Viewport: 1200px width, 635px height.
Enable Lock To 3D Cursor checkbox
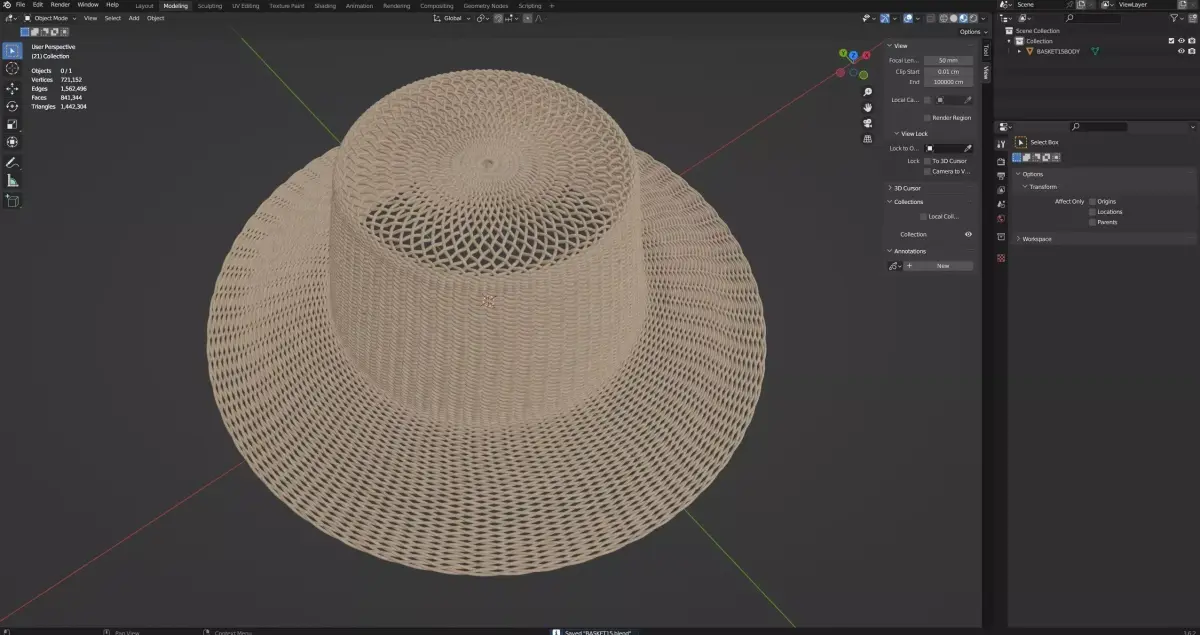coord(928,161)
